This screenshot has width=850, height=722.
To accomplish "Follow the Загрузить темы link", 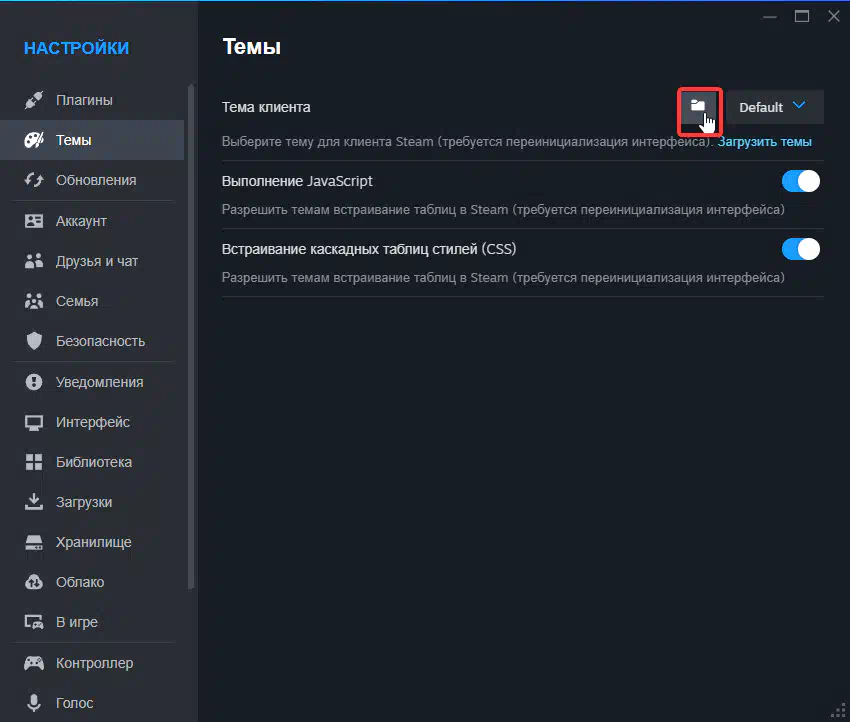I will pos(764,142).
